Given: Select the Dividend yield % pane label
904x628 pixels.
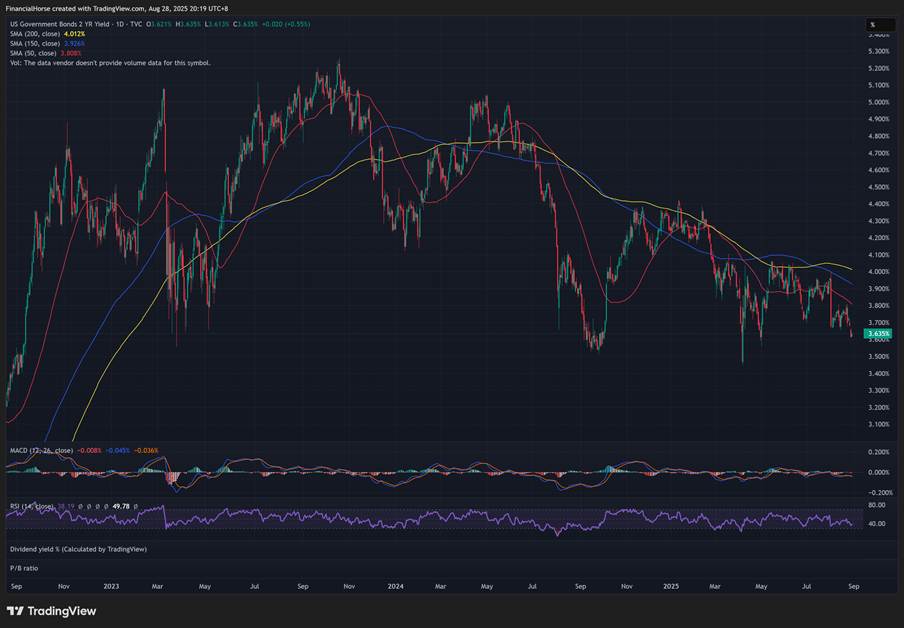Looking at the screenshot, I should (x=78, y=549).
